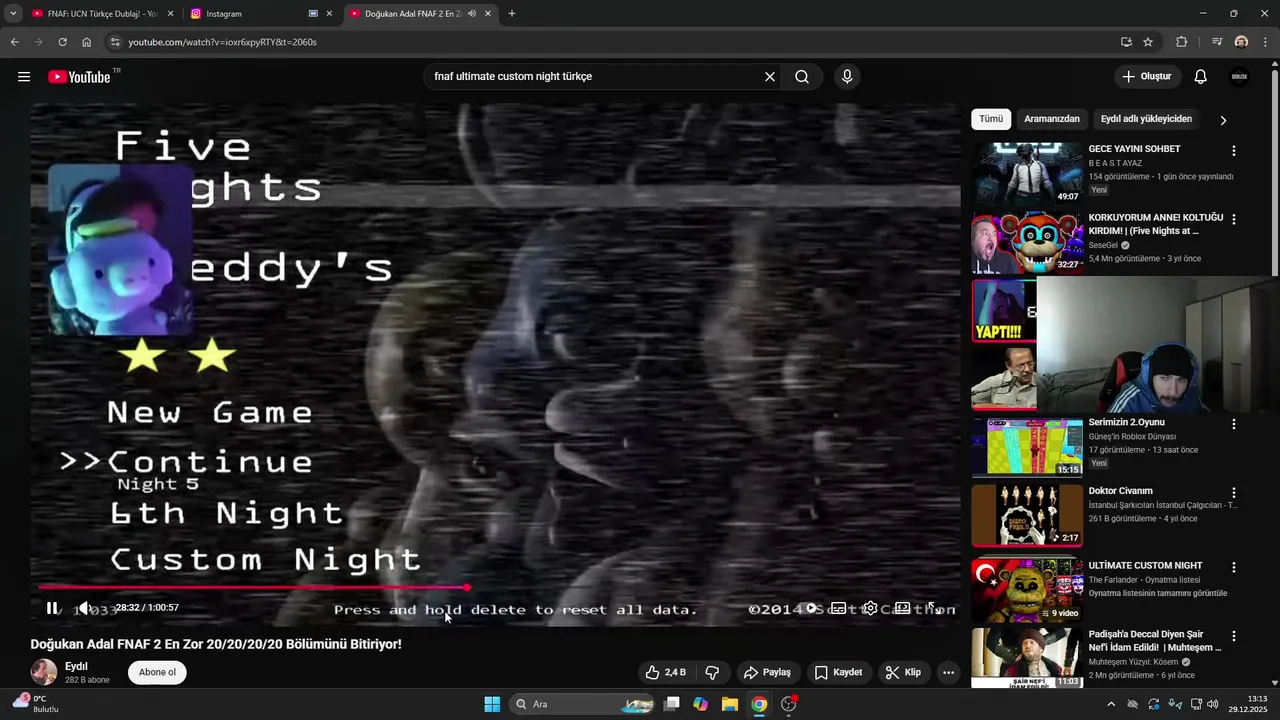1280x720 pixels.
Task: Open the YouTube hamburger guide menu
Action: 24,77
